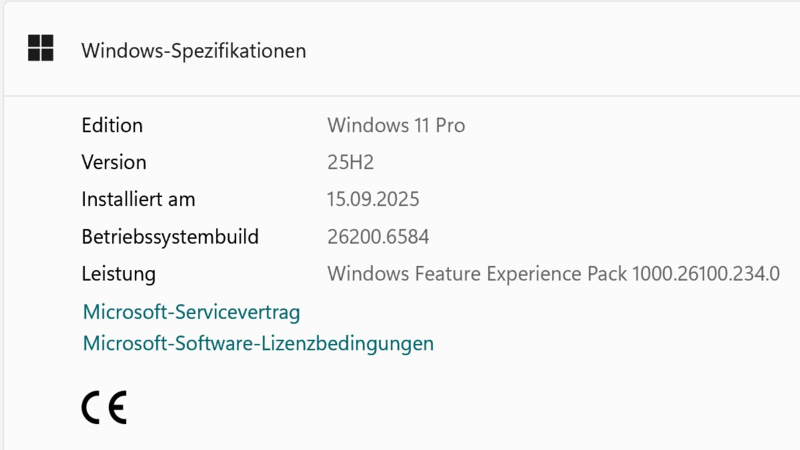Click the pack version 1000.26100.234.0
800x450 pixels.
click(x=706, y=274)
